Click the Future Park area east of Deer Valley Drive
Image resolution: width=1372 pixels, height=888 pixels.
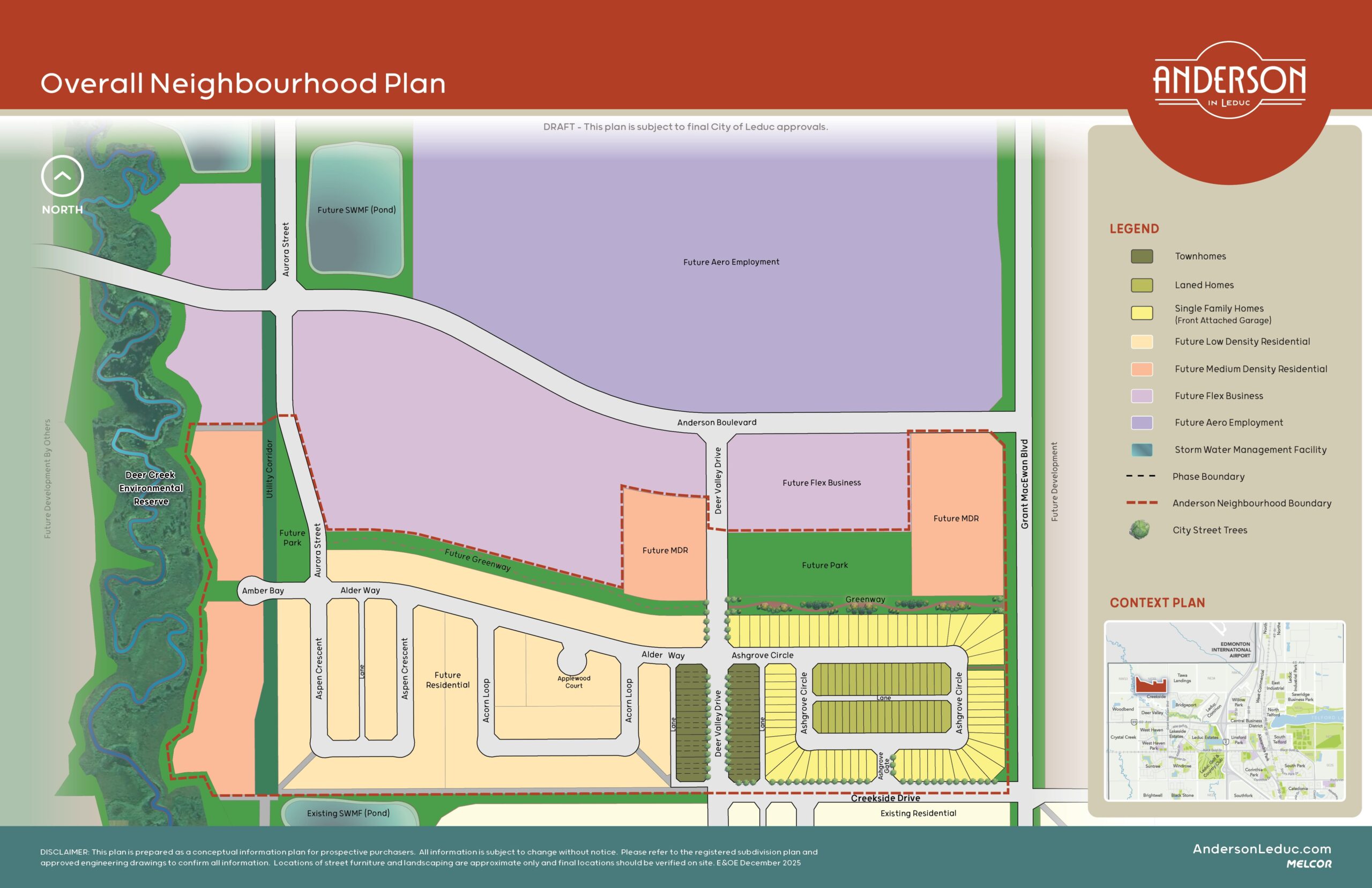tap(824, 565)
